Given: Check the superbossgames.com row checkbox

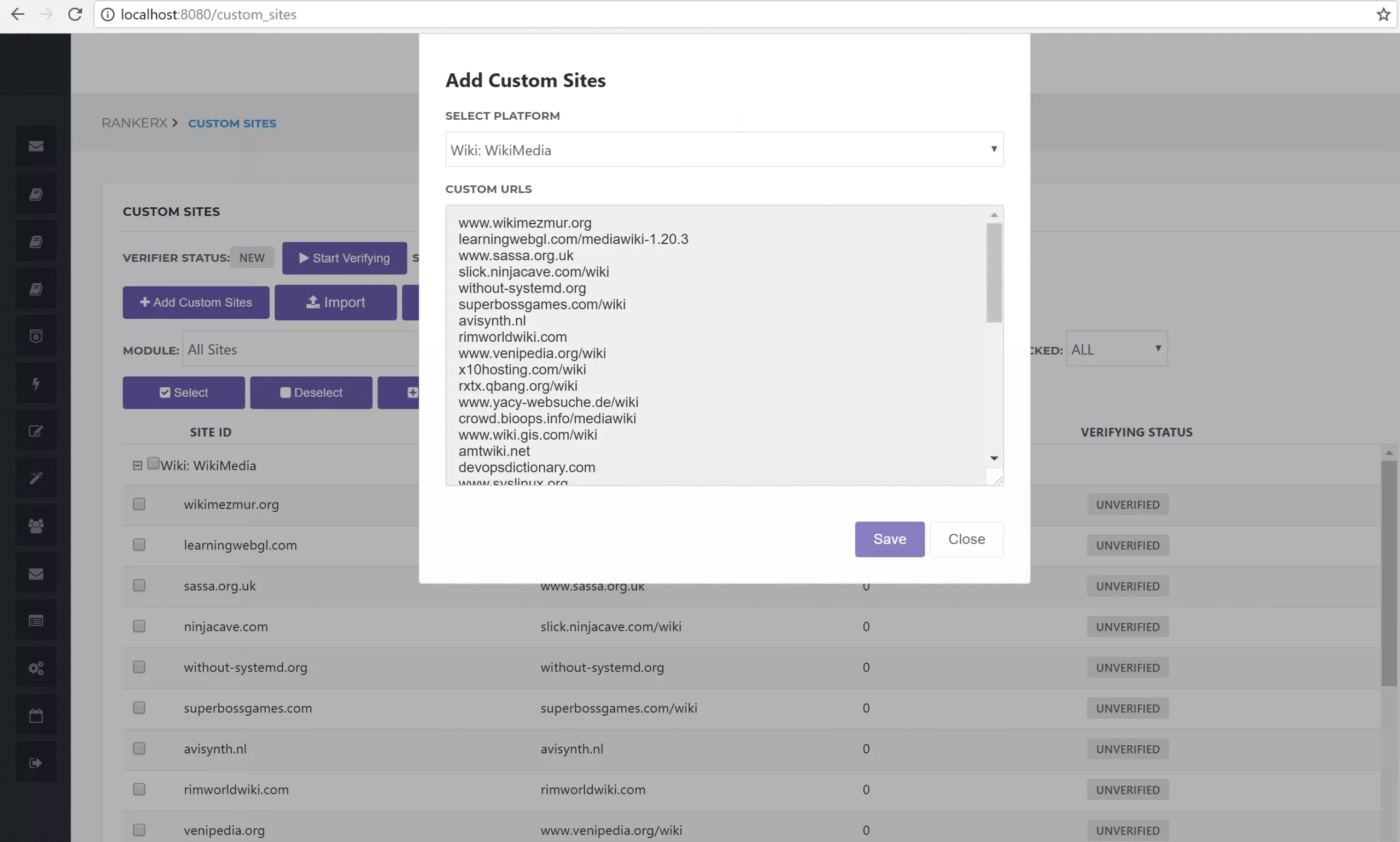Looking at the screenshot, I should 139,707.
